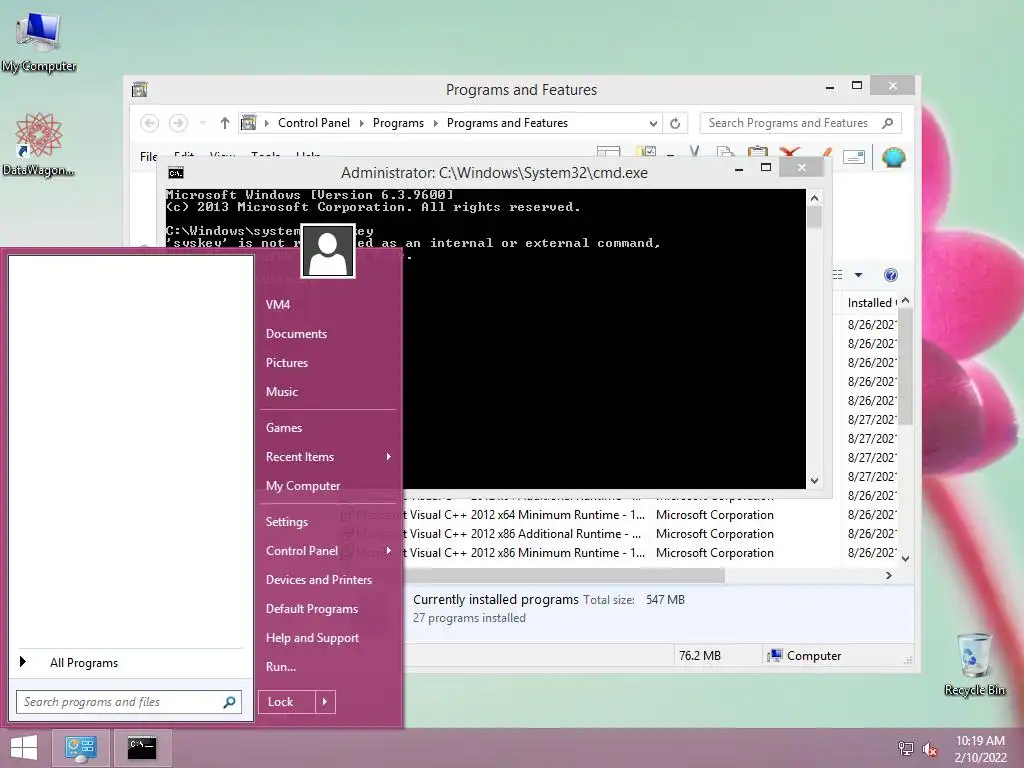
Task: Click the blue Help question mark icon
Action: [891, 275]
